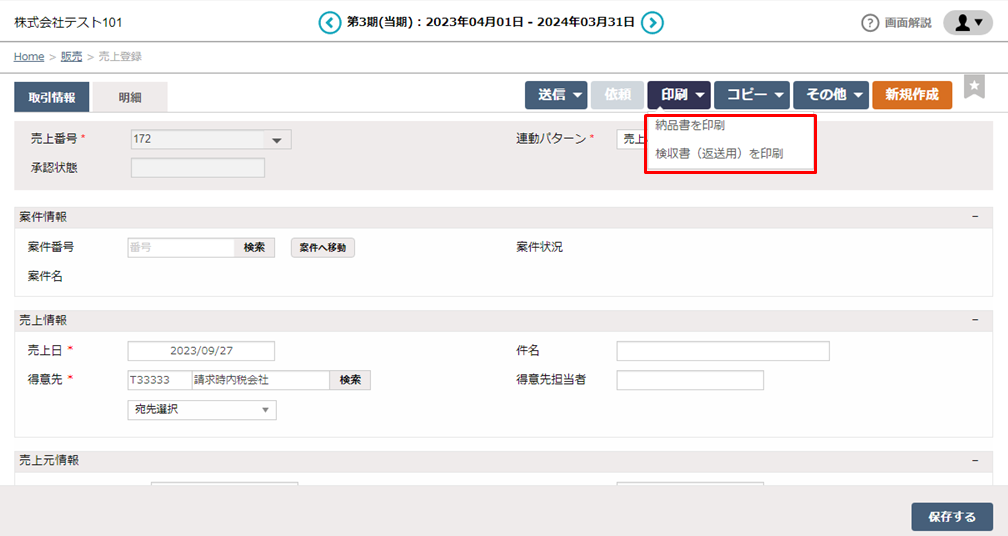The image size is (1008, 536).
Task: Open the 画面解説 help icon
Action: [870, 23]
